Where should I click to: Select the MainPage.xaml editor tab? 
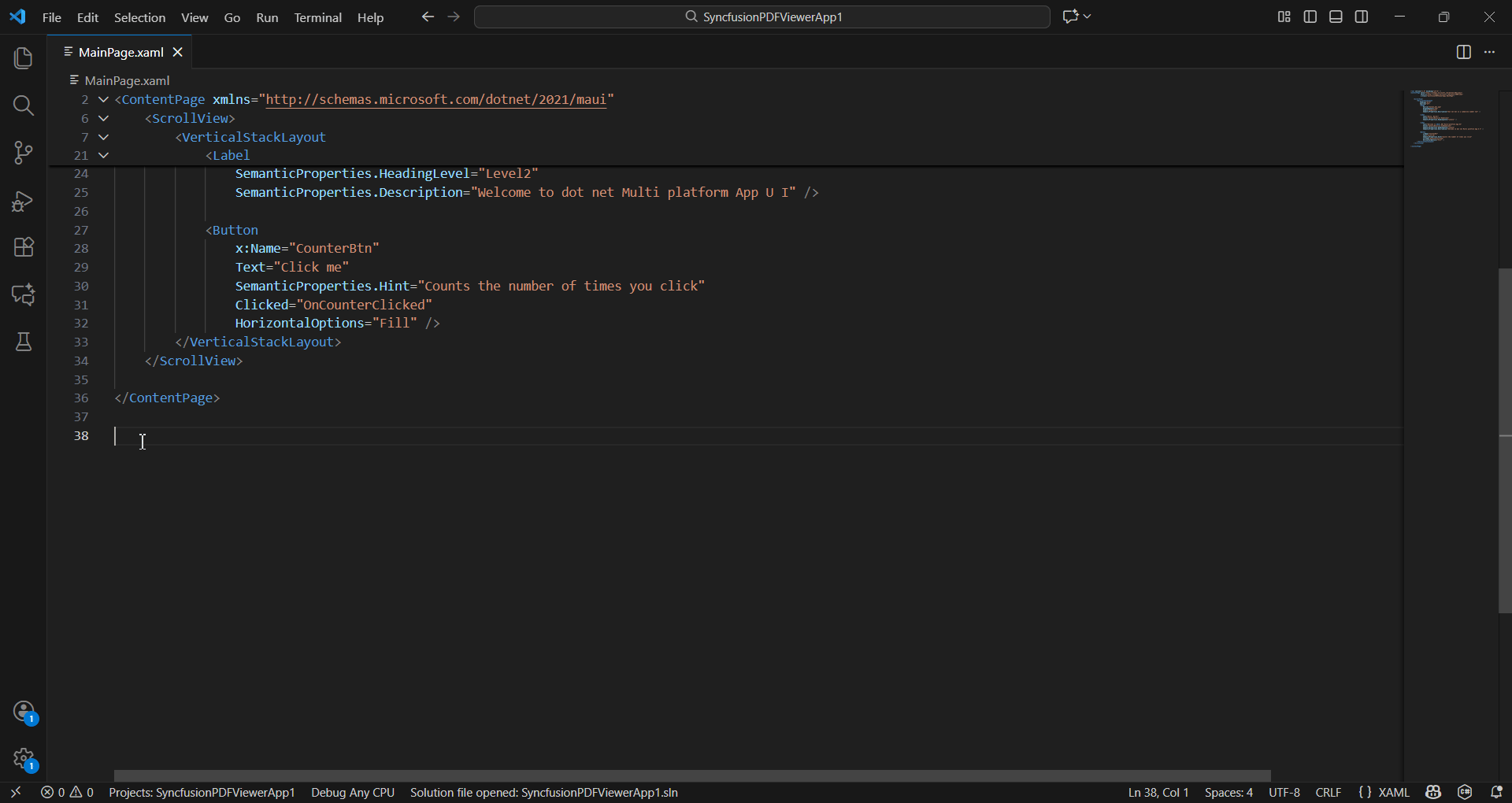click(120, 52)
